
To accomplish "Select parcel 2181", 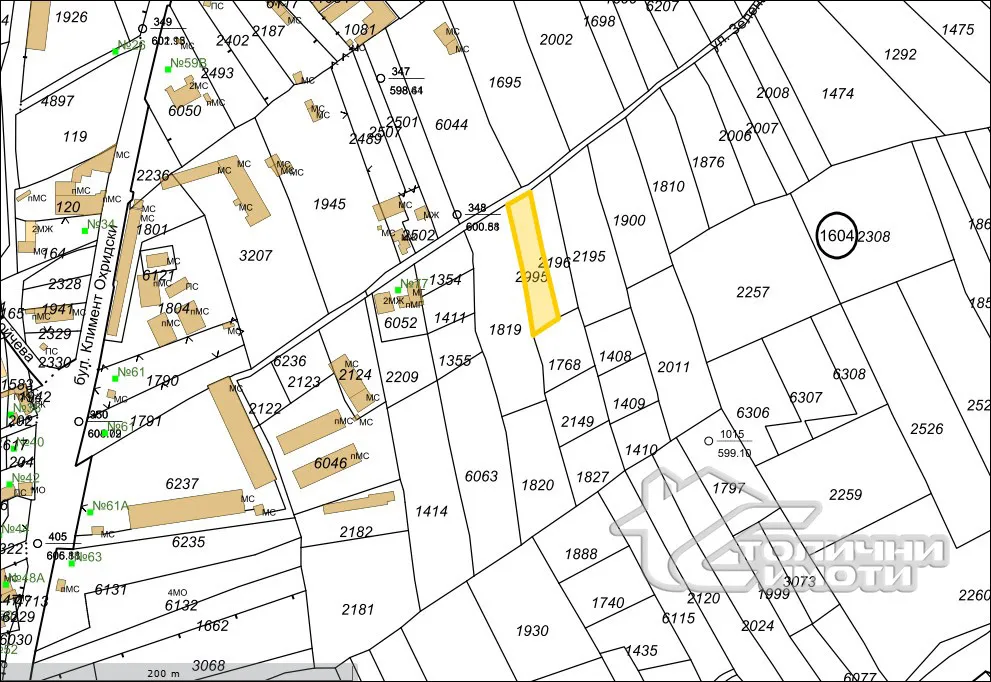I will point(357,609).
